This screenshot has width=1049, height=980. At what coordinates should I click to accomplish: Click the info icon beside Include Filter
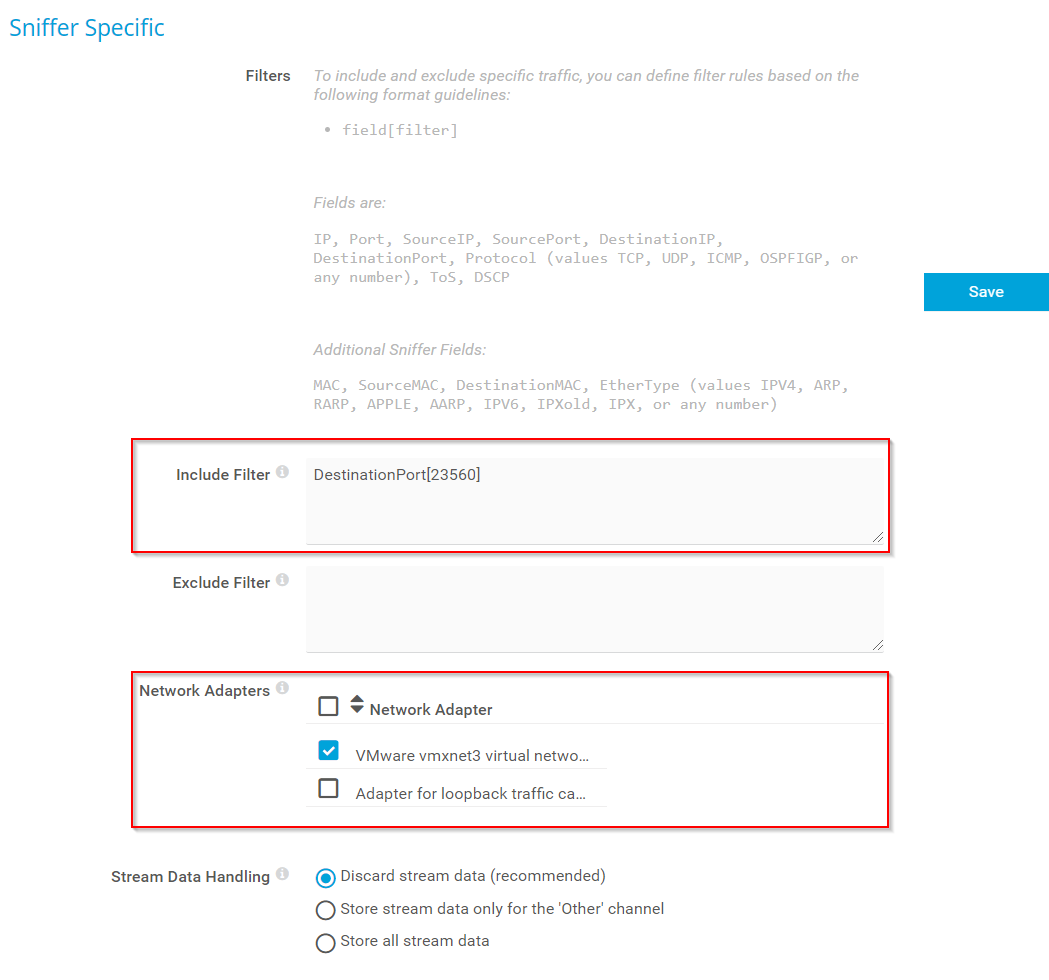coord(283,472)
